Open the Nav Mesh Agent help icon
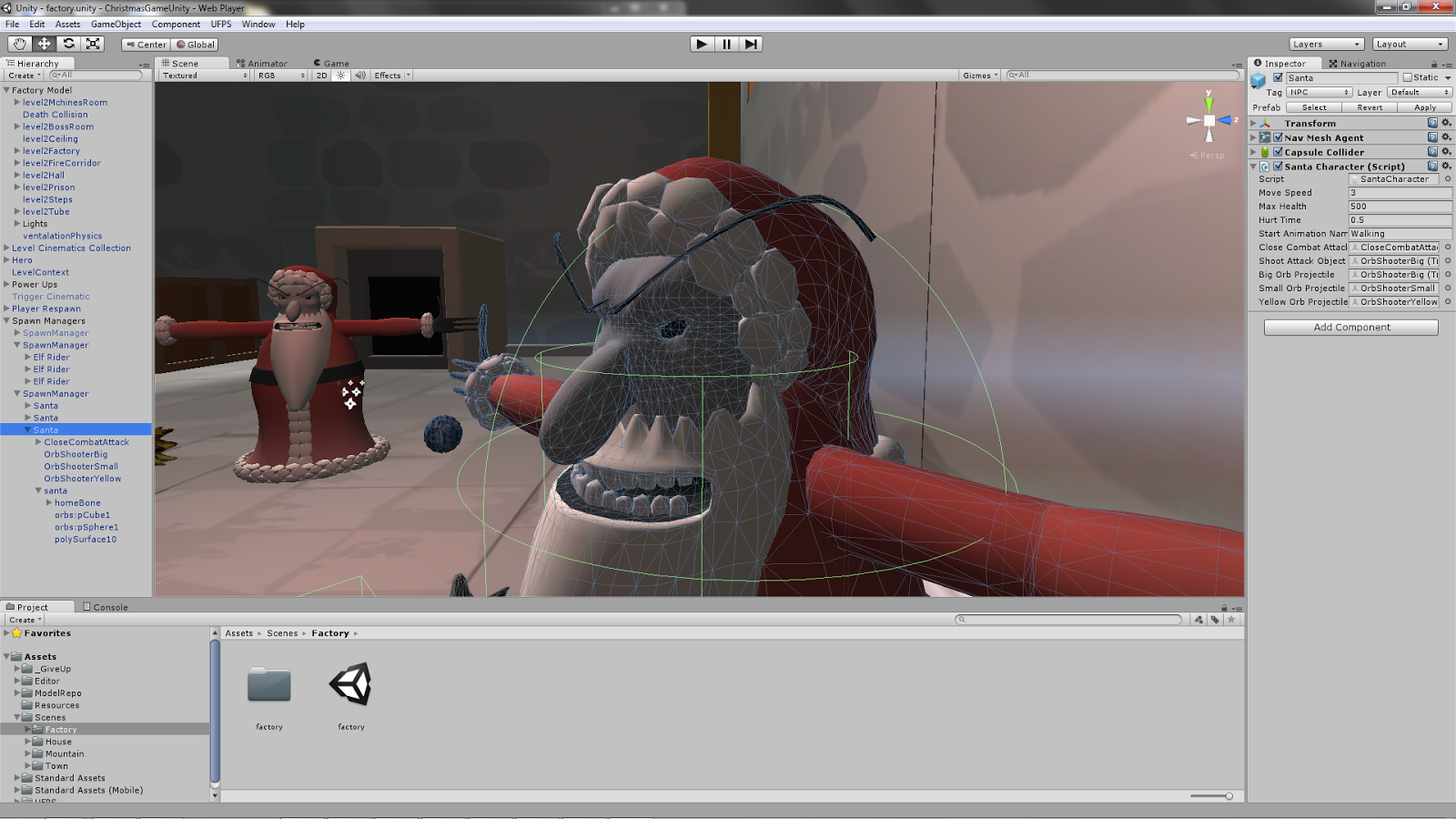Viewport: 1456px width, 819px height. (1432, 137)
